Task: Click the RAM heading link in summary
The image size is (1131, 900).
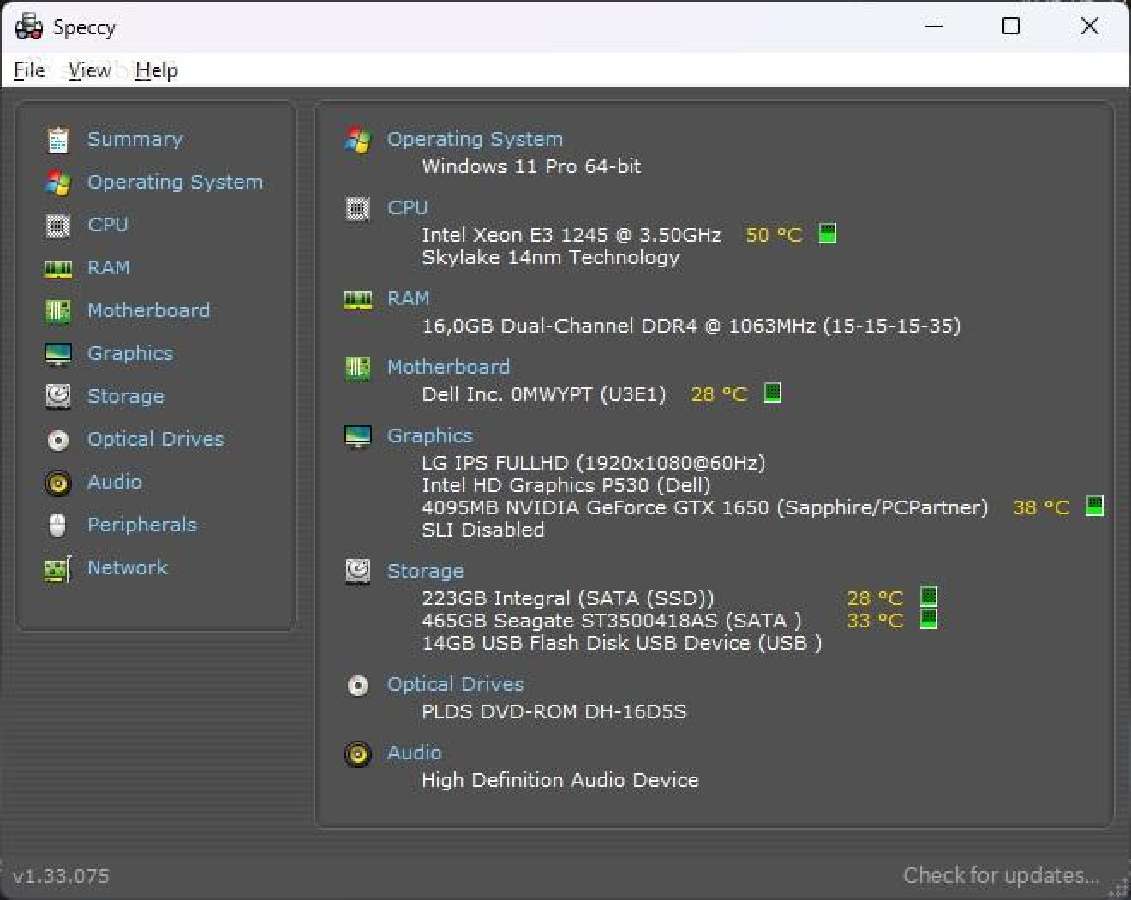Action: tap(408, 299)
